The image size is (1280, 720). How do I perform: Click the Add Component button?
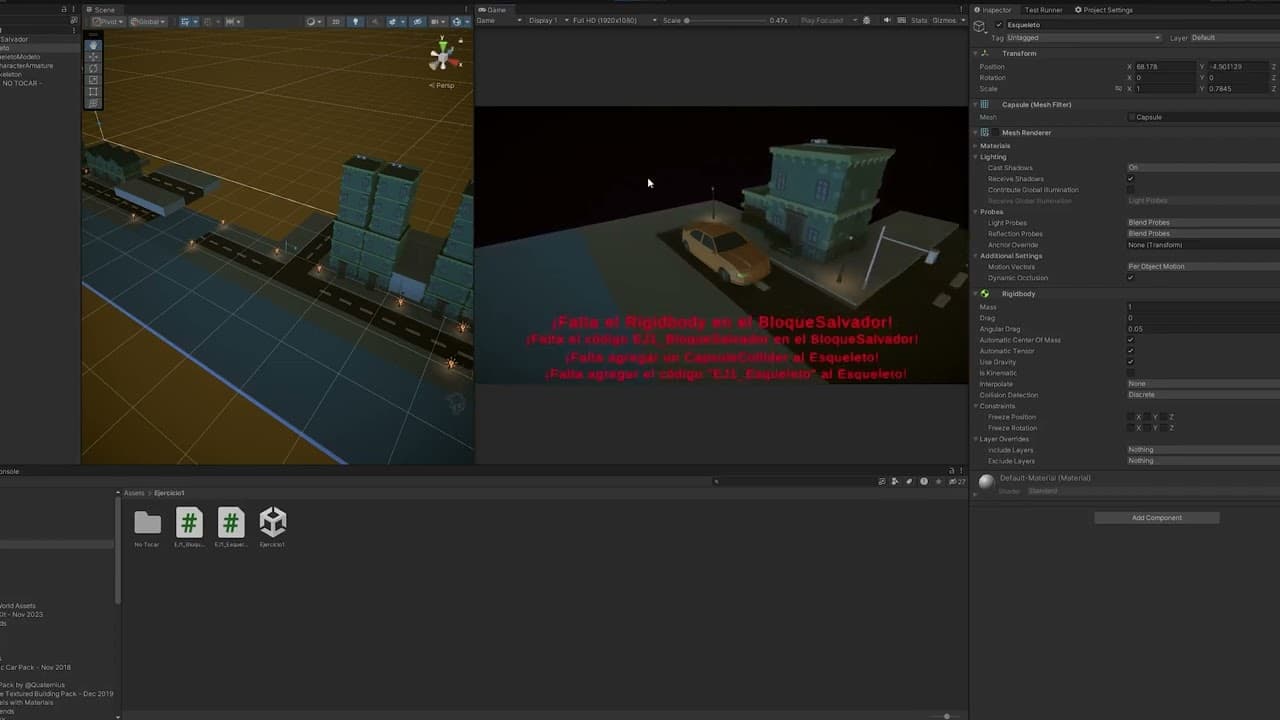pos(1156,518)
